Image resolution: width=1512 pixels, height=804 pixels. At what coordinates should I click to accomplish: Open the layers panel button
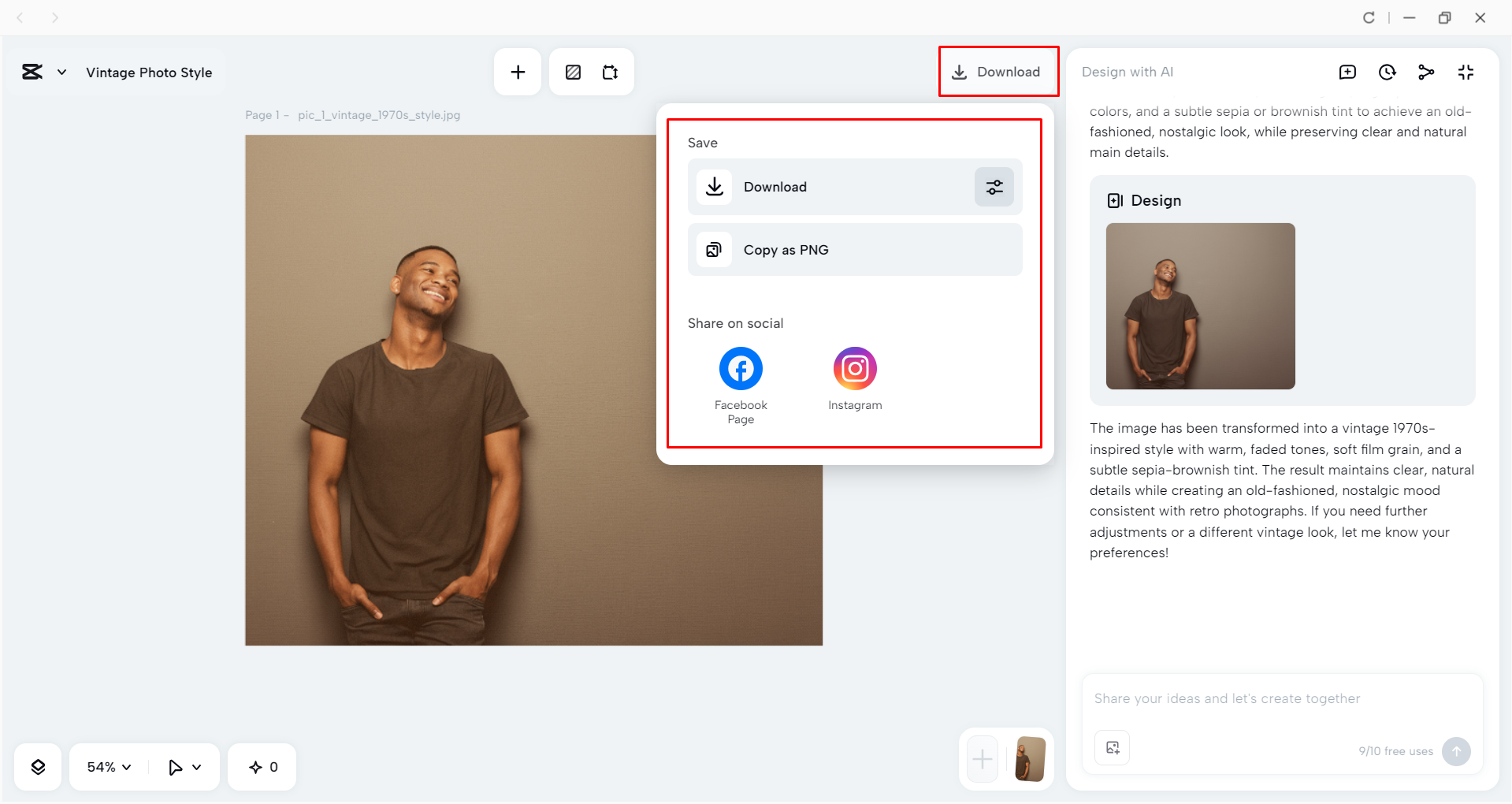coord(38,767)
